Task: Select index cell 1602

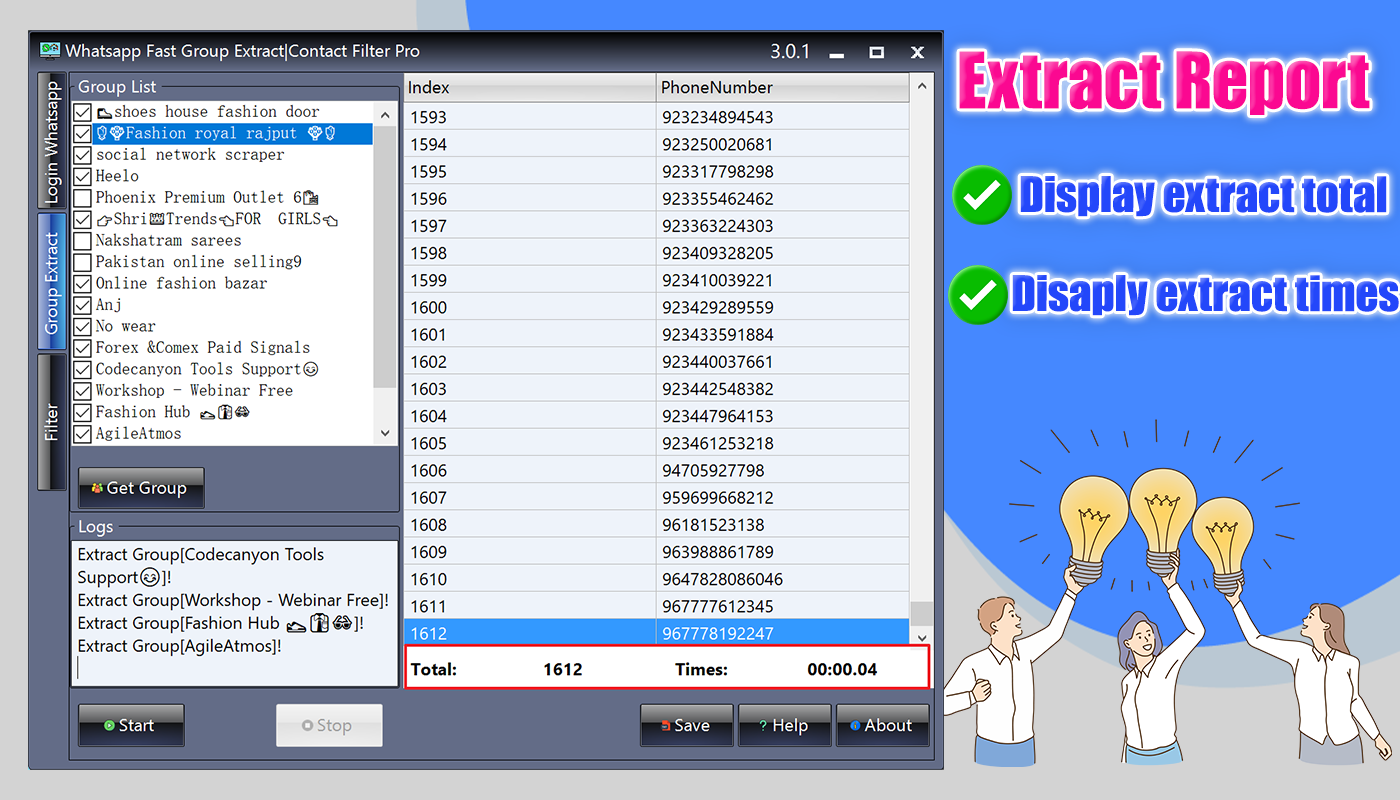Action: click(530, 361)
